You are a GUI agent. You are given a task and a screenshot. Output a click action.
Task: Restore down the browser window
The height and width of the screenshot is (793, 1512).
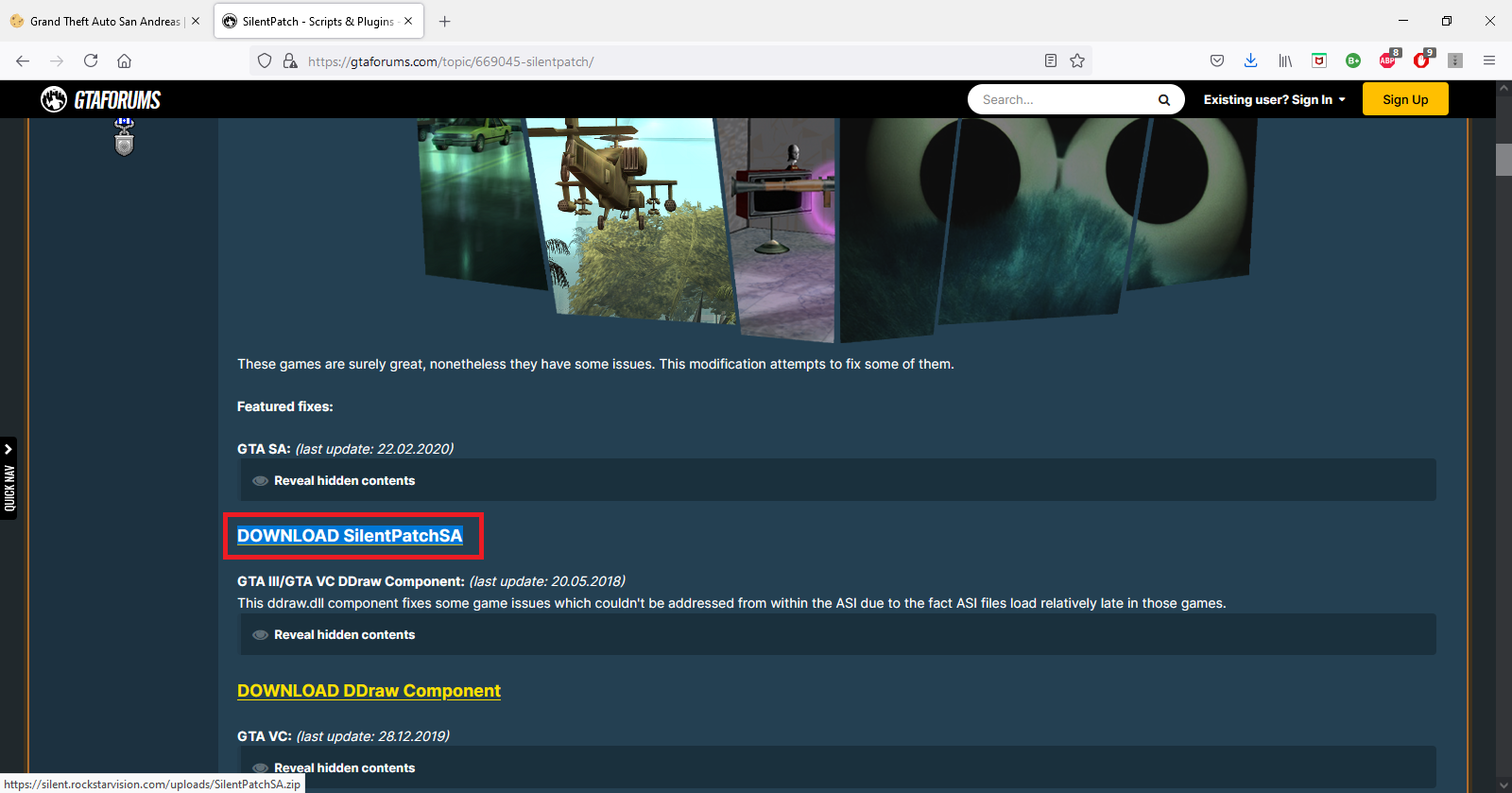(x=1447, y=21)
